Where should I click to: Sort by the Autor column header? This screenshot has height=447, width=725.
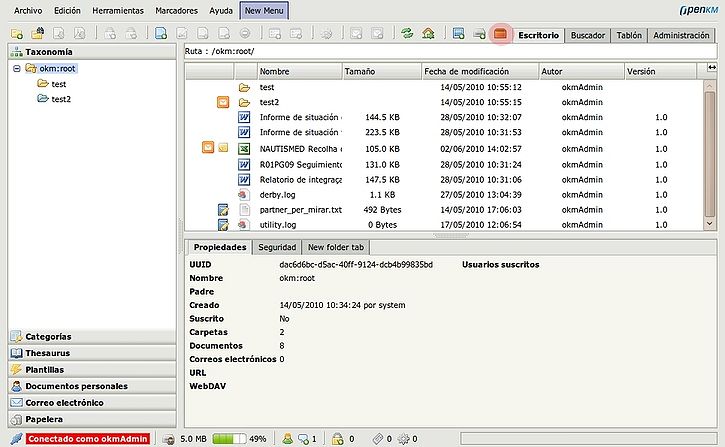[582, 71]
